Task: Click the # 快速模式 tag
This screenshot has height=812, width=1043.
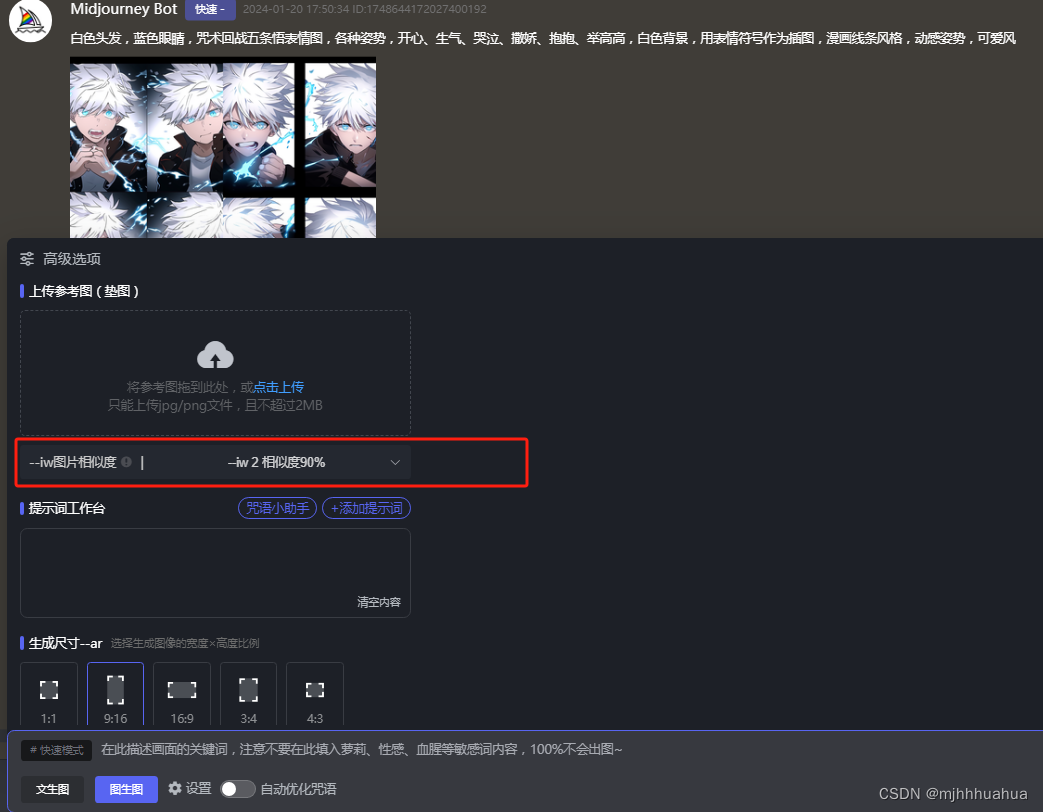Action: (57, 750)
